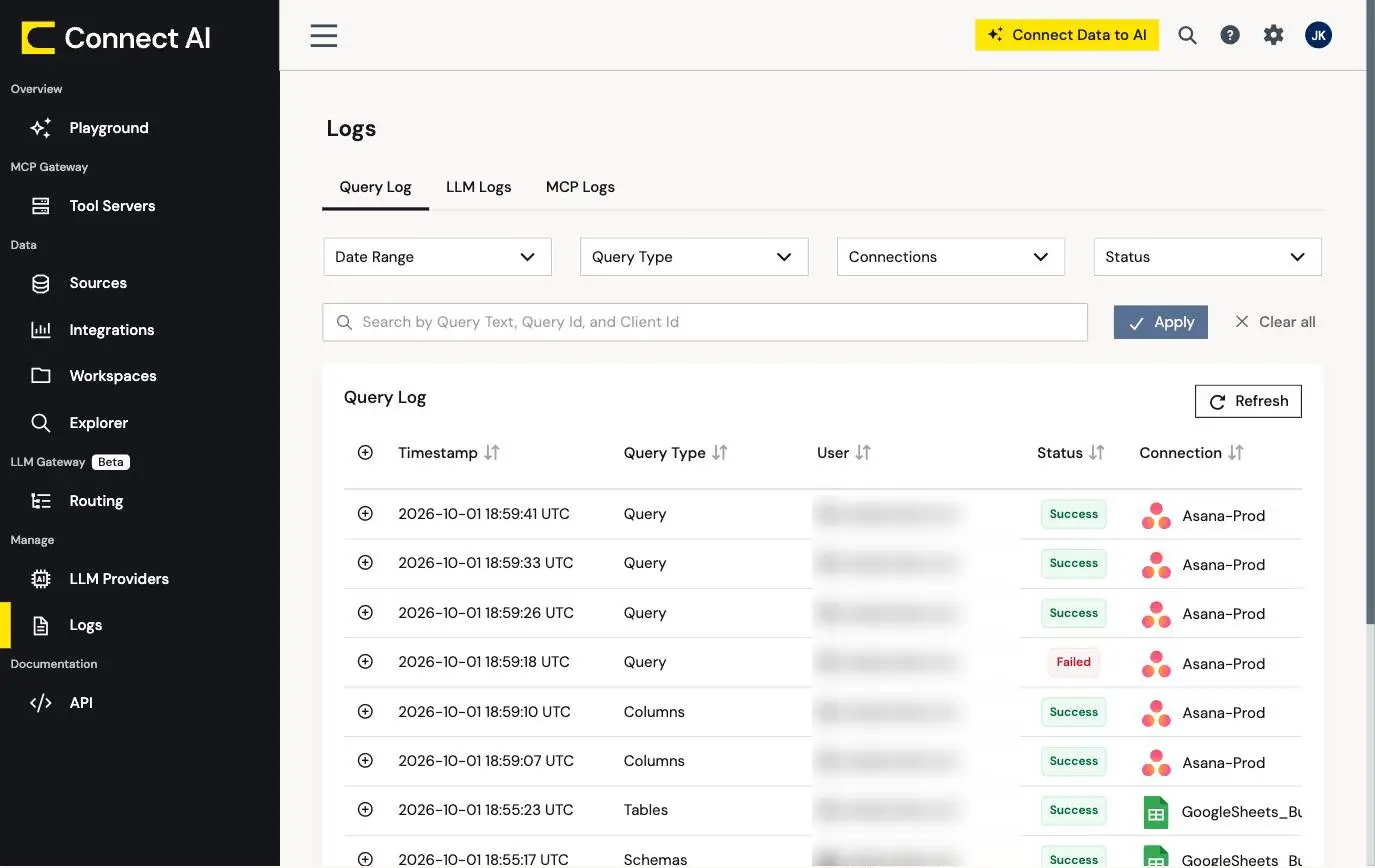Open Integrations in the sidebar

click(111, 330)
